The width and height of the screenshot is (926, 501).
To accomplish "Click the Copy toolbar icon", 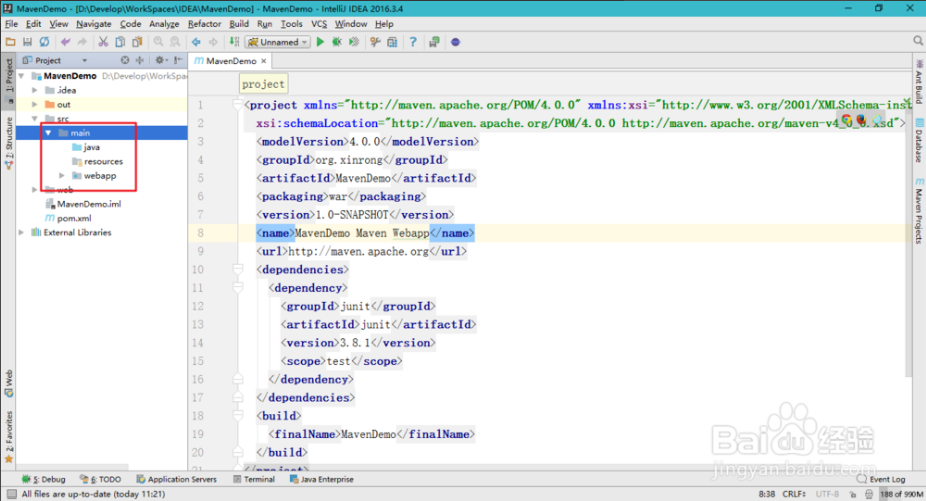I will click(x=120, y=42).
